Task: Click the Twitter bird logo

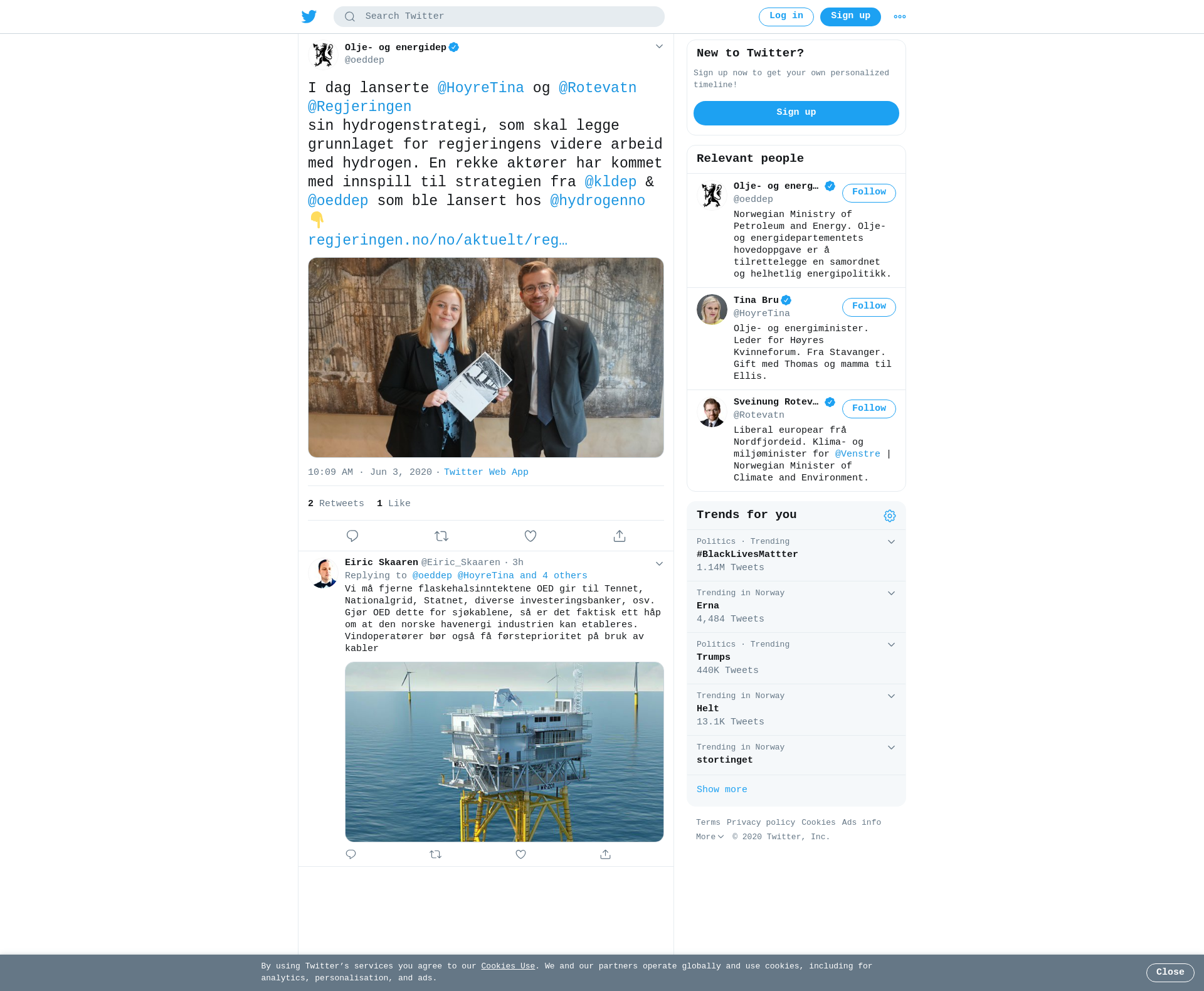Action: [309, 16]
